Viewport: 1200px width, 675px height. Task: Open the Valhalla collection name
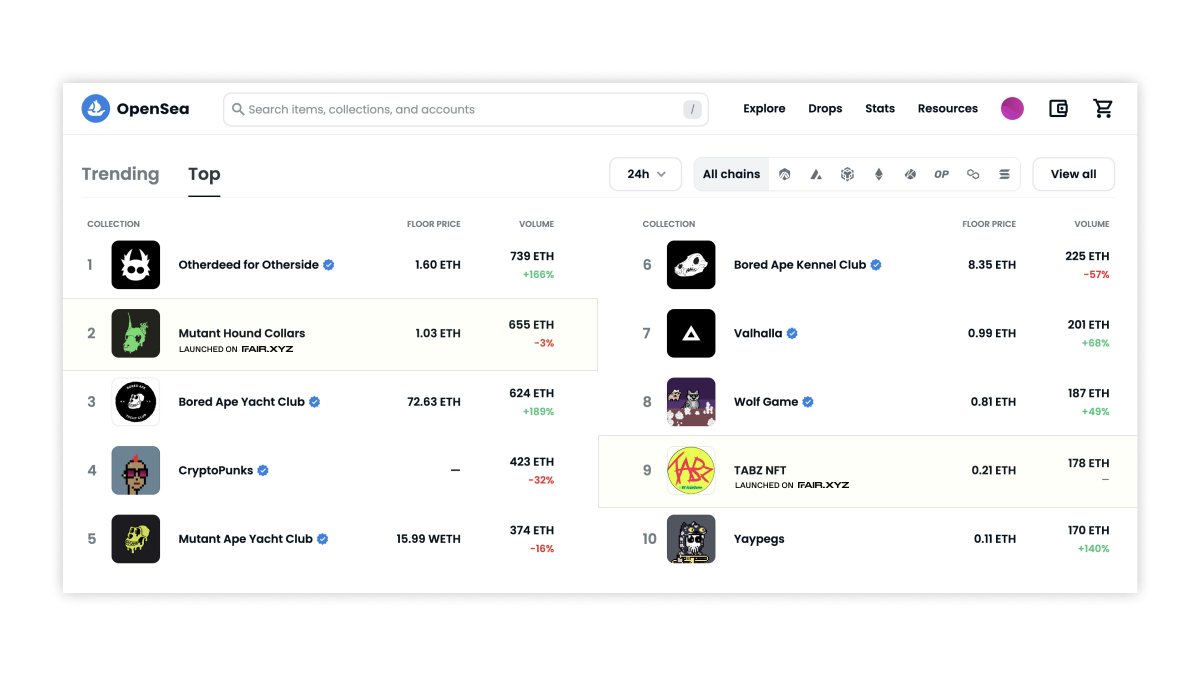tap(758, 333)
